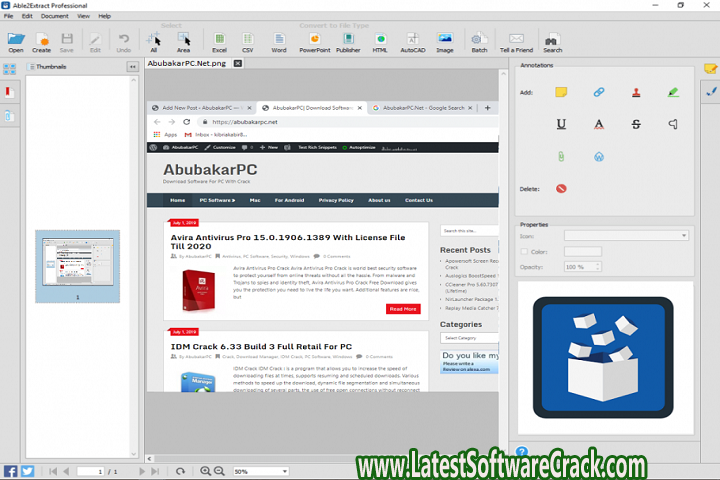Choose the stamp annotation tool
This screenshot has width=720, height=480.
tap(635, 92)
